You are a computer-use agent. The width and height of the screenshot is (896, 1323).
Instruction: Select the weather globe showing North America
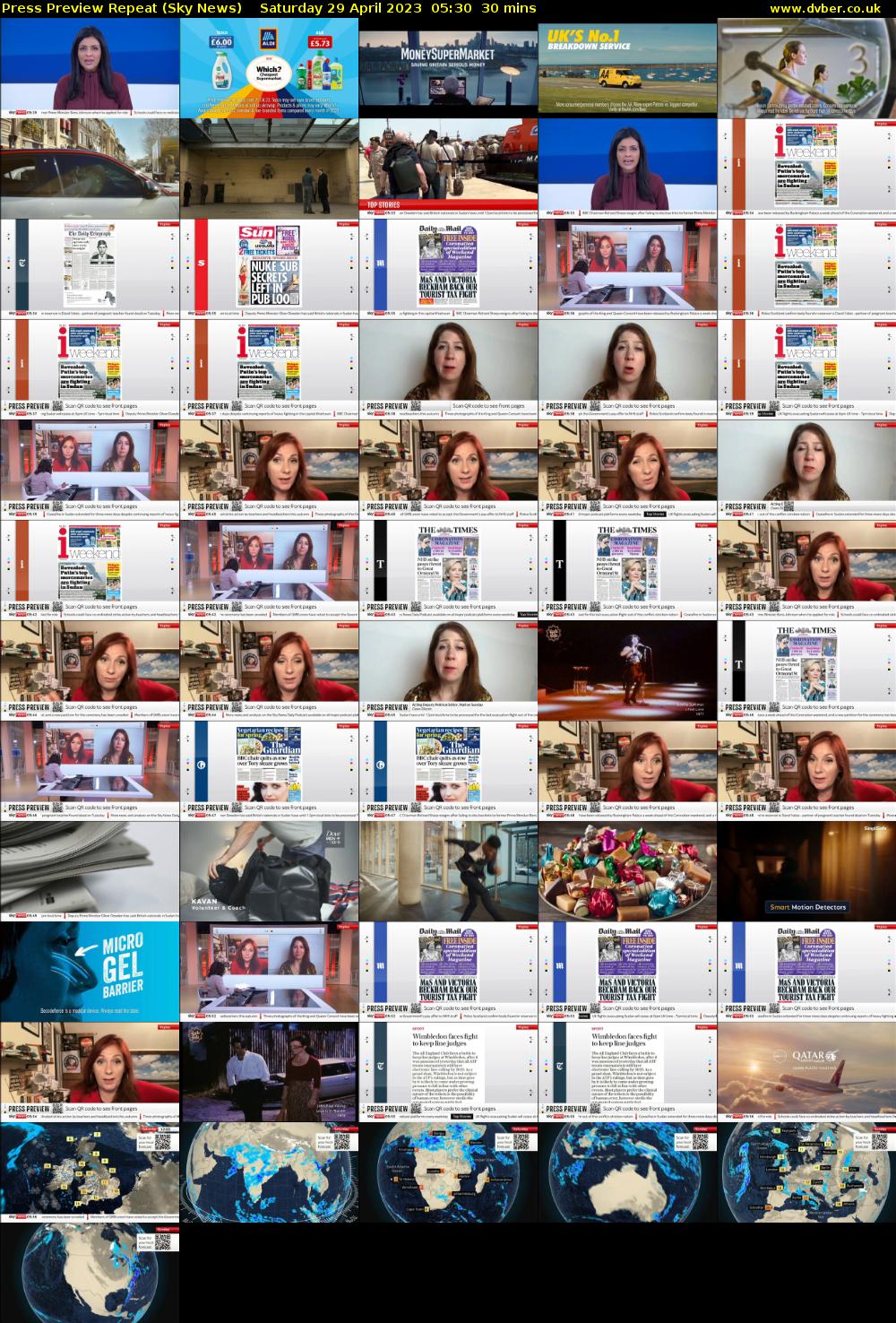[x=90, y=1274]
